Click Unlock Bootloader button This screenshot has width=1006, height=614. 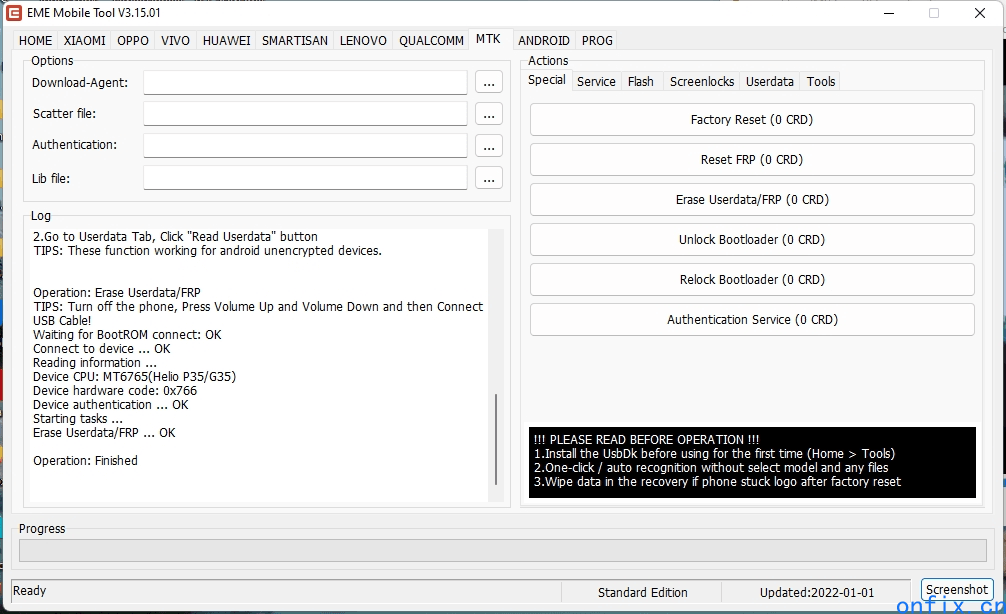[751, 240]
